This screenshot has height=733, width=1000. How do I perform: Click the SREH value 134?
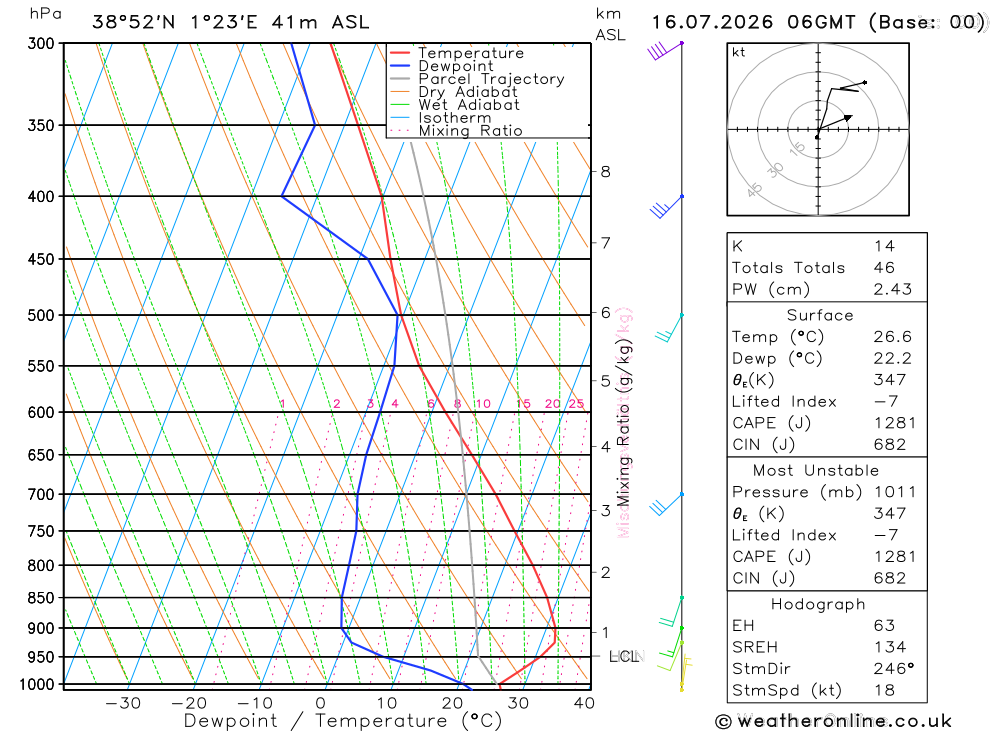[891, 648]
